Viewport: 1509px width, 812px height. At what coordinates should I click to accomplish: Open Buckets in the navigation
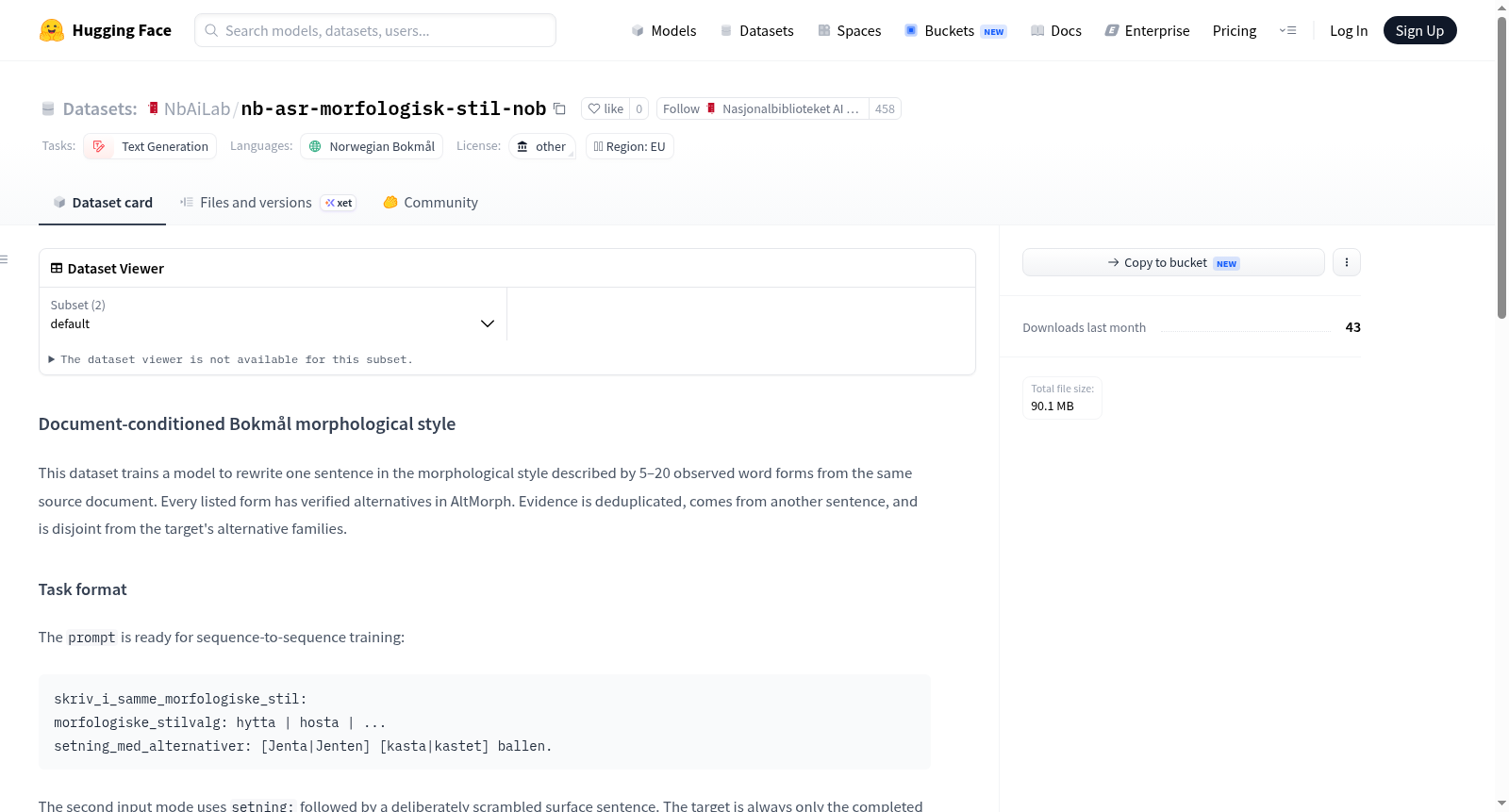click(x=955, y=30)
